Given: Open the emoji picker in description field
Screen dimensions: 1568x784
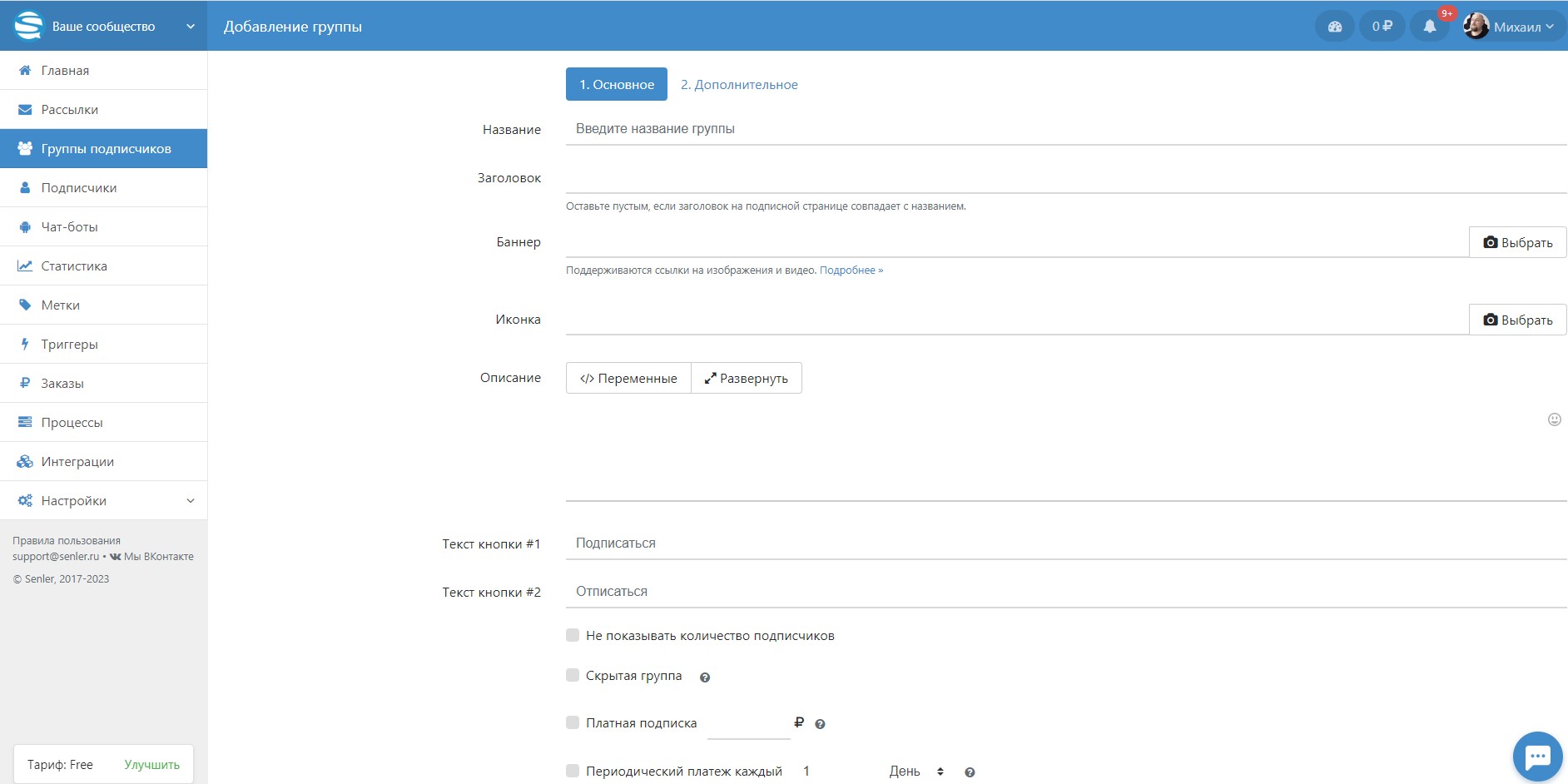Looking at the screenshot, I should (1554, 419).
